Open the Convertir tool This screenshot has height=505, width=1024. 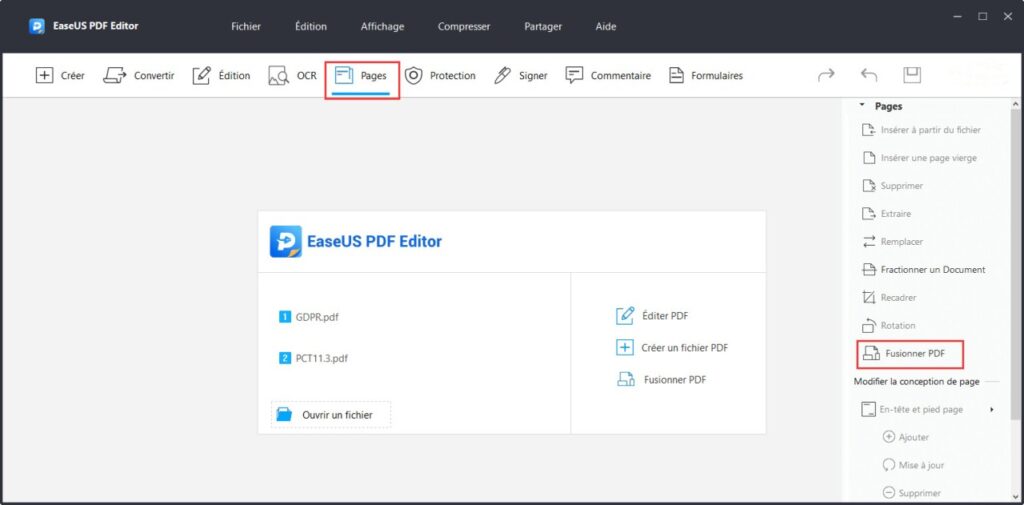pyautogui.click(x=138, y=75)
